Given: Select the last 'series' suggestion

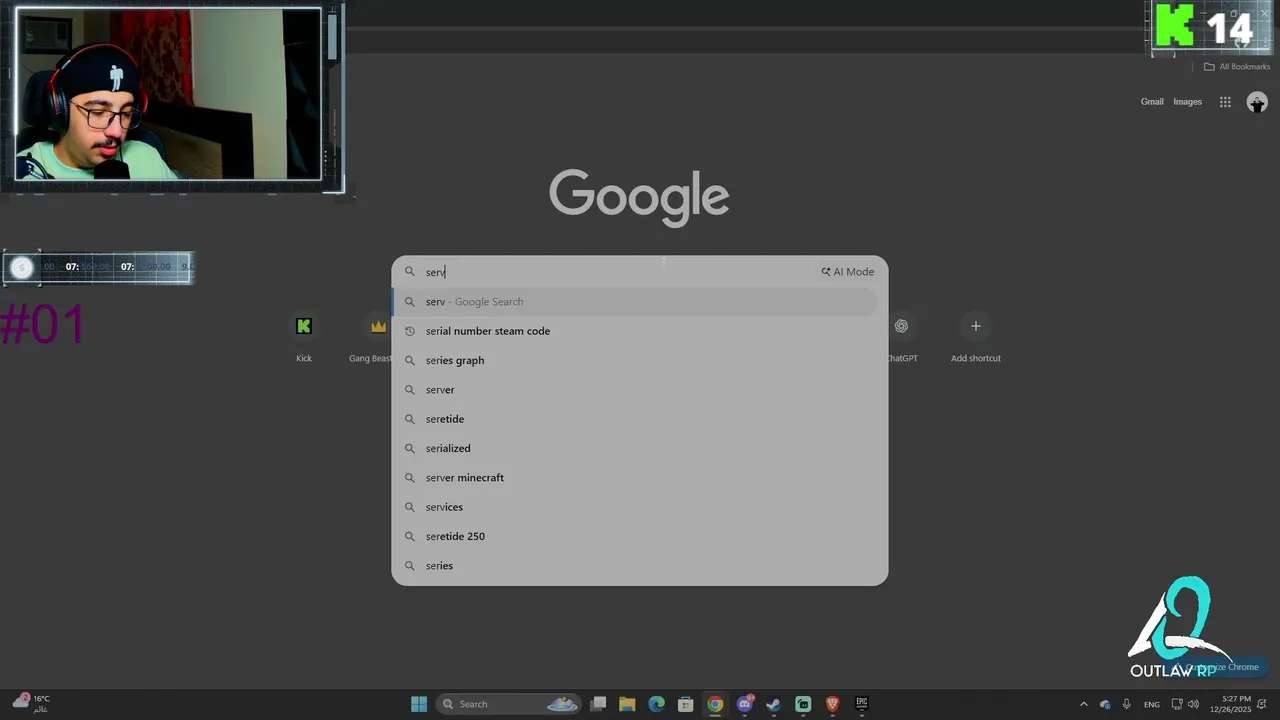Looking at the screenshot, I should pyautogui.click(x=634, y=566).
